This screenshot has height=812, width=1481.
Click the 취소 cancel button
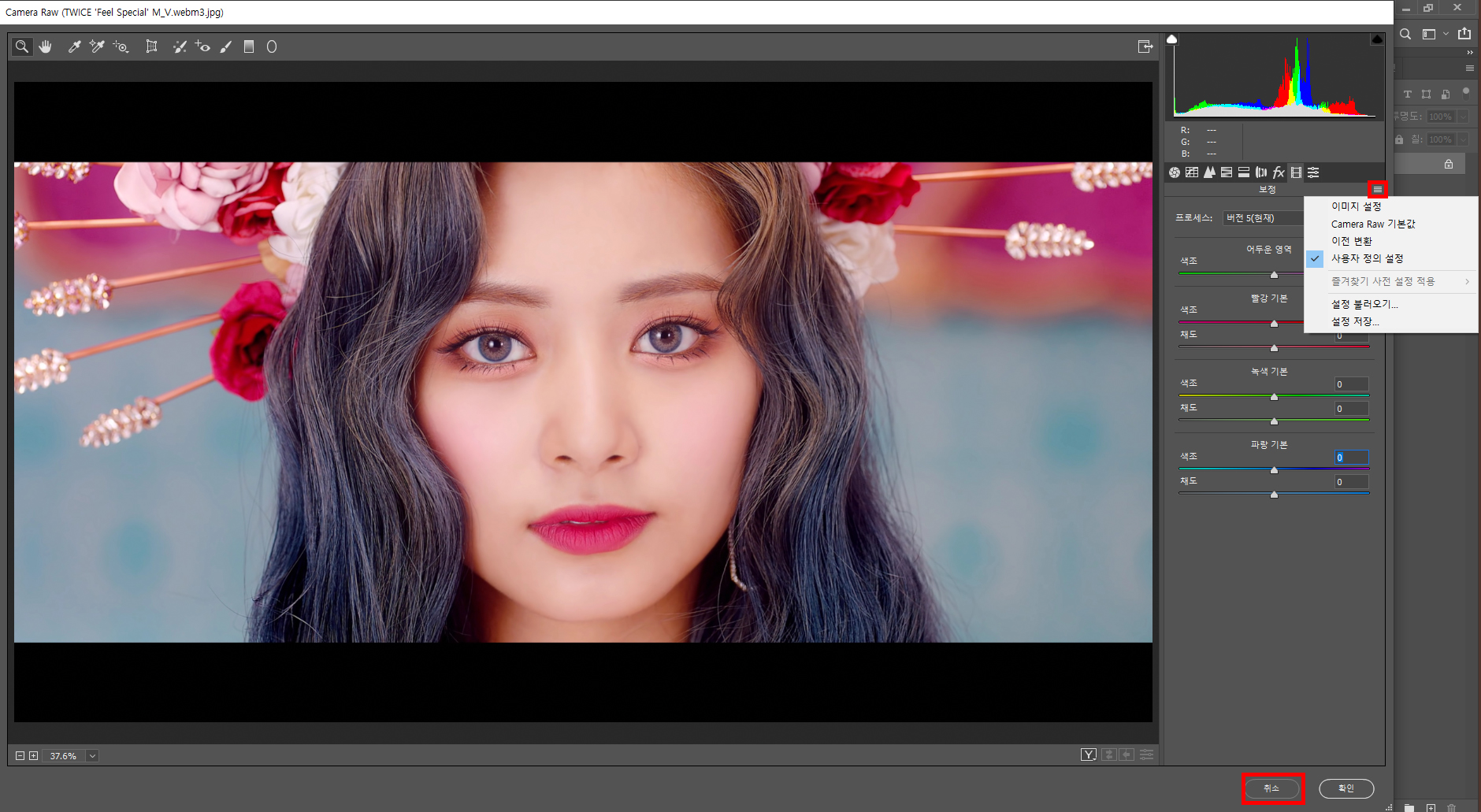pyautogui.click(x=1272, y=788)
